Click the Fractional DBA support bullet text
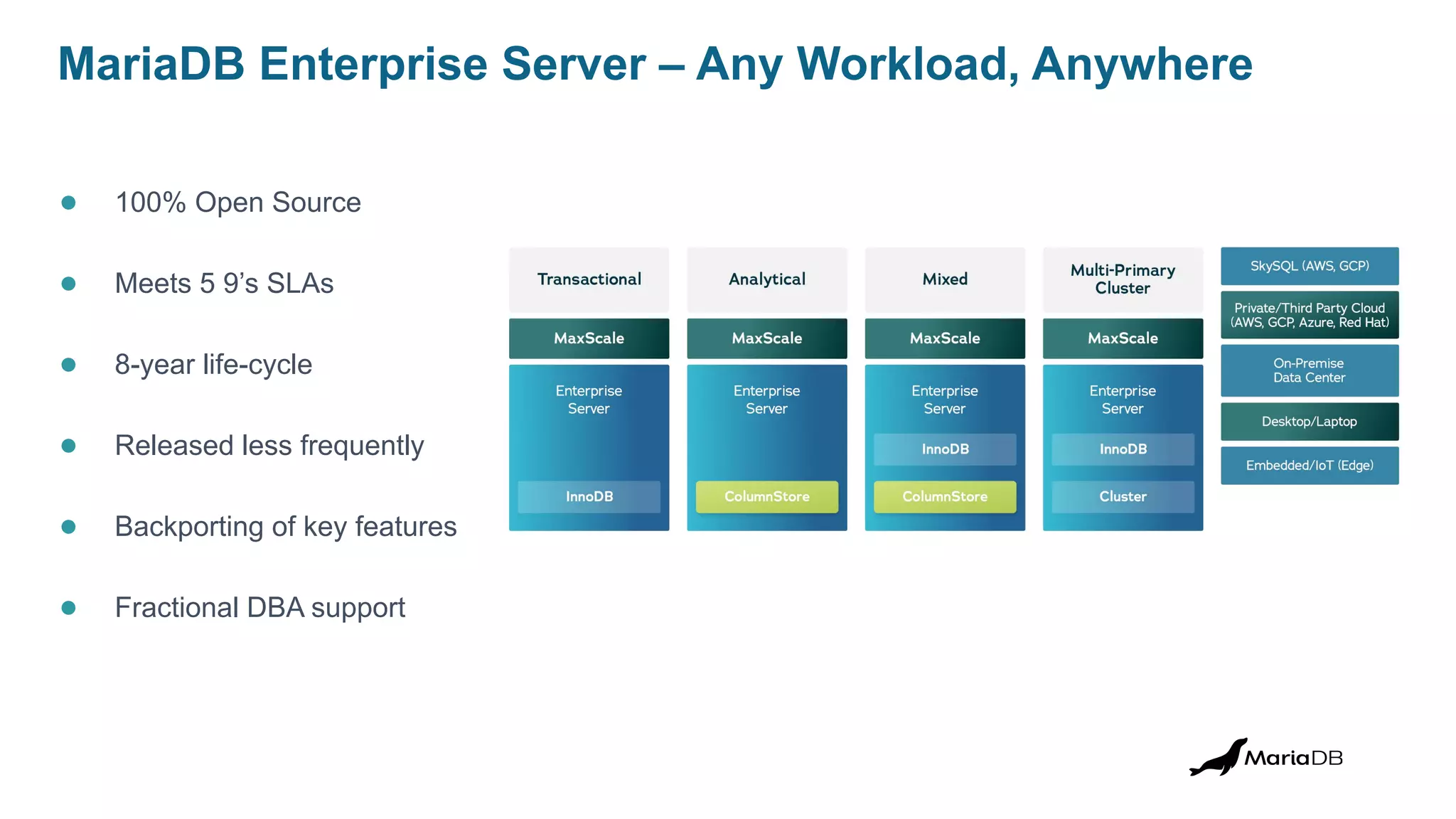Image resolution: width=1456 pixels, height=819 pixels. pos(260,608)
